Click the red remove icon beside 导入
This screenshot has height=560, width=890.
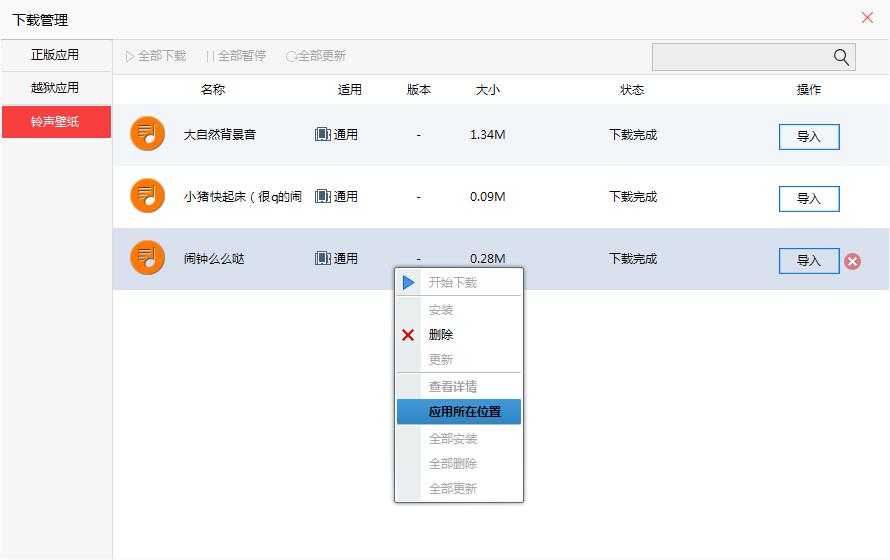(x=852, y=261)
